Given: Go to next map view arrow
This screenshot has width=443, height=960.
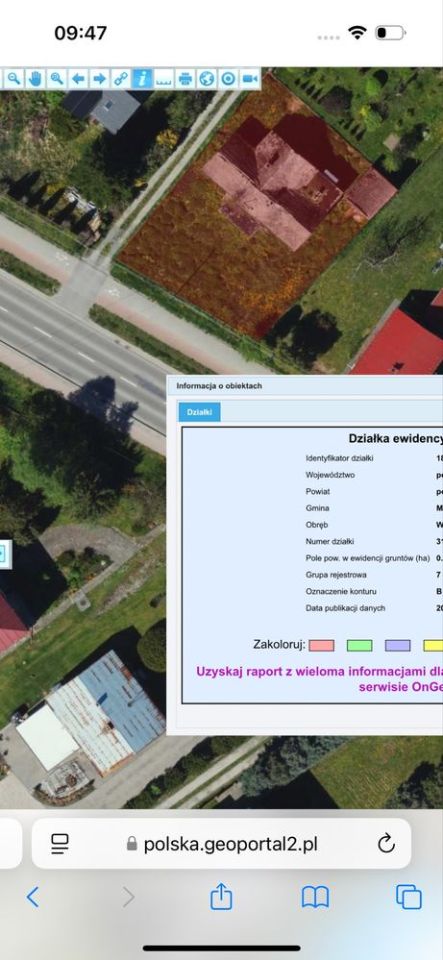Looking at the screenshot, I should pyautogui.click(x=99, y=78).
